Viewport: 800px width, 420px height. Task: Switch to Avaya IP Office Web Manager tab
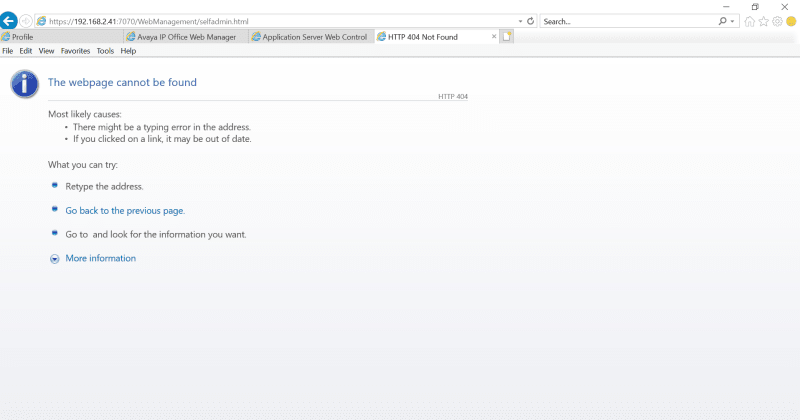click(186, 37)
